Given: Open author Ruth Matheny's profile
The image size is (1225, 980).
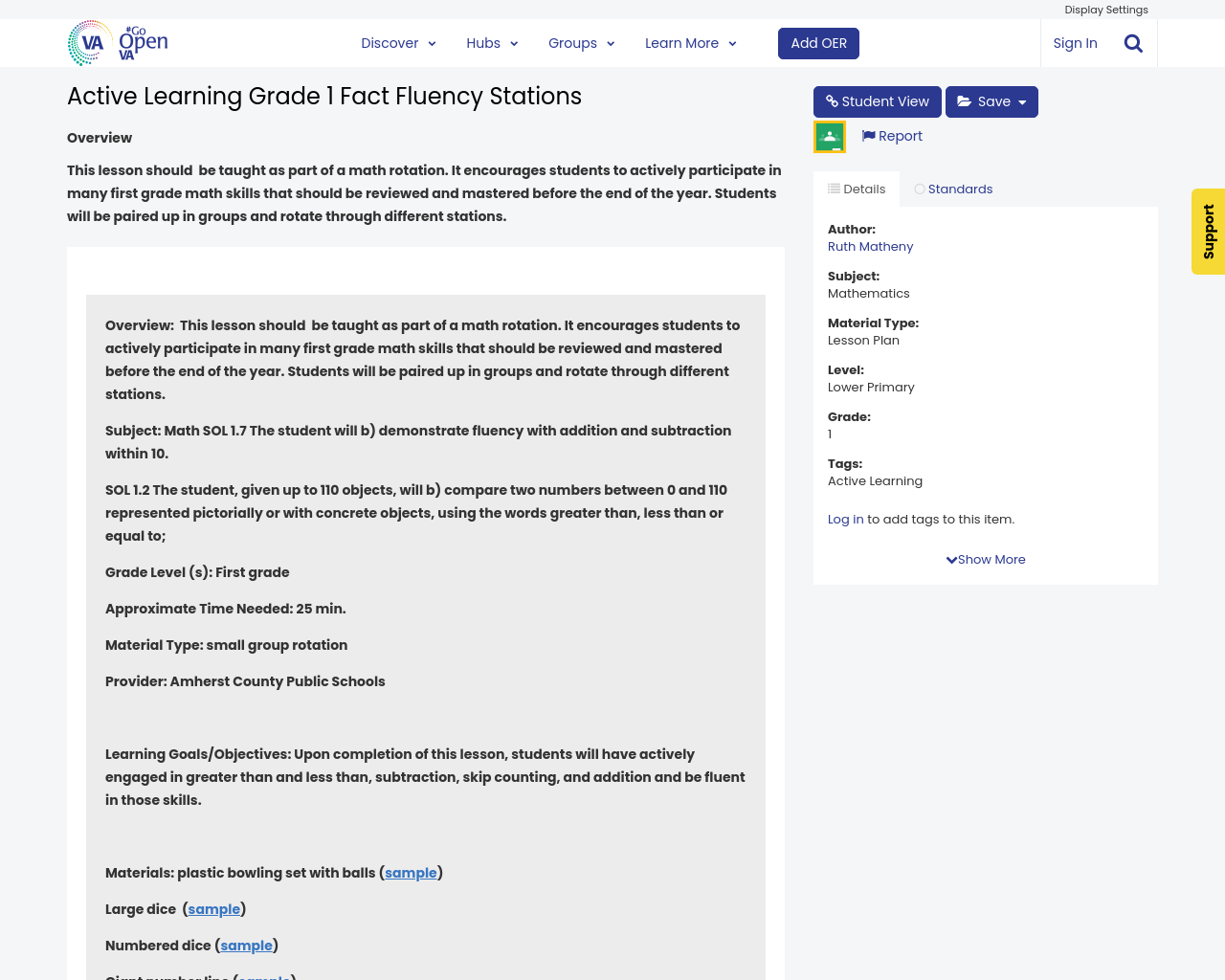Looking at the screenshot, I should click(x=870, y=246).
